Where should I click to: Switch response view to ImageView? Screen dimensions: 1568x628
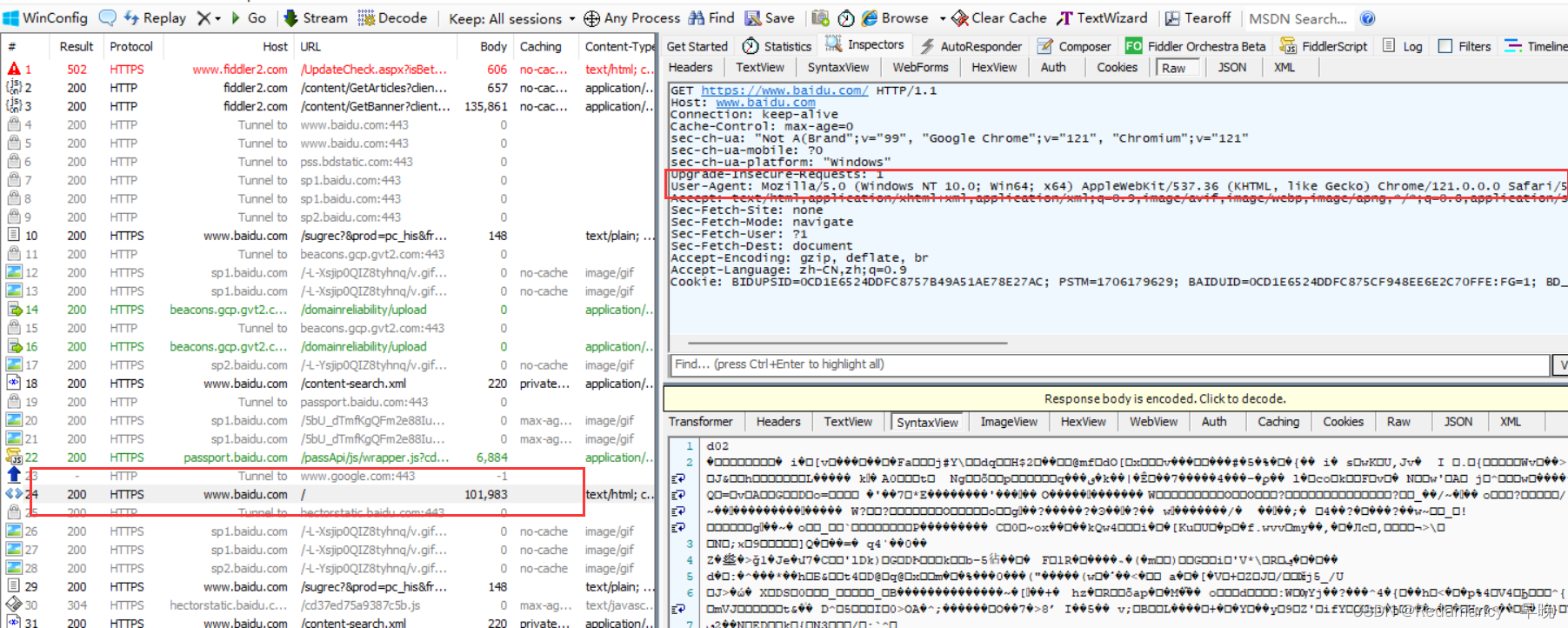click(1009, 421)
